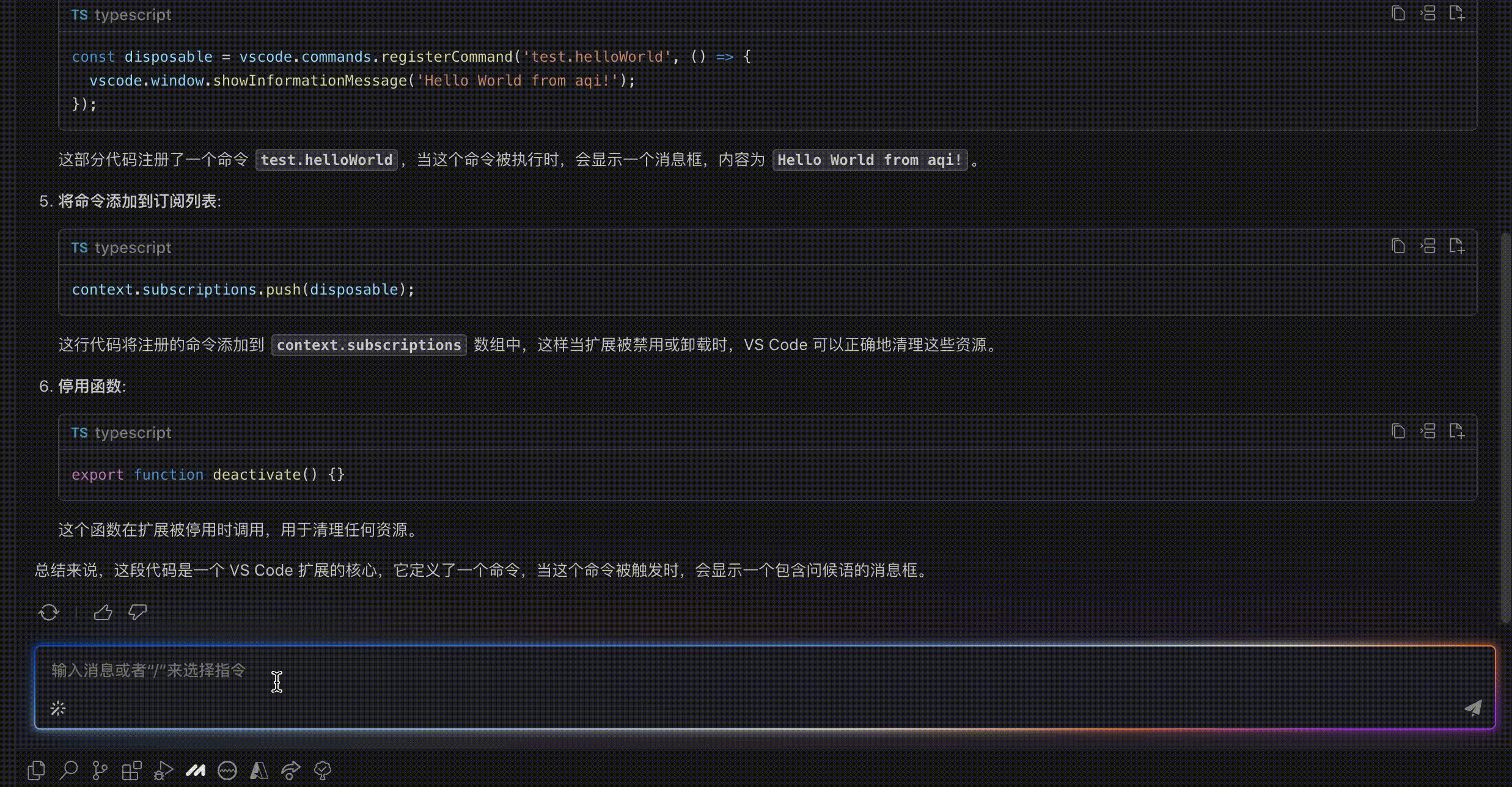Open the wave-circle extension icon
Image resolution: width=1512 pixels, height=787 pixels.
pyautogui.click(x=227, y=771)
